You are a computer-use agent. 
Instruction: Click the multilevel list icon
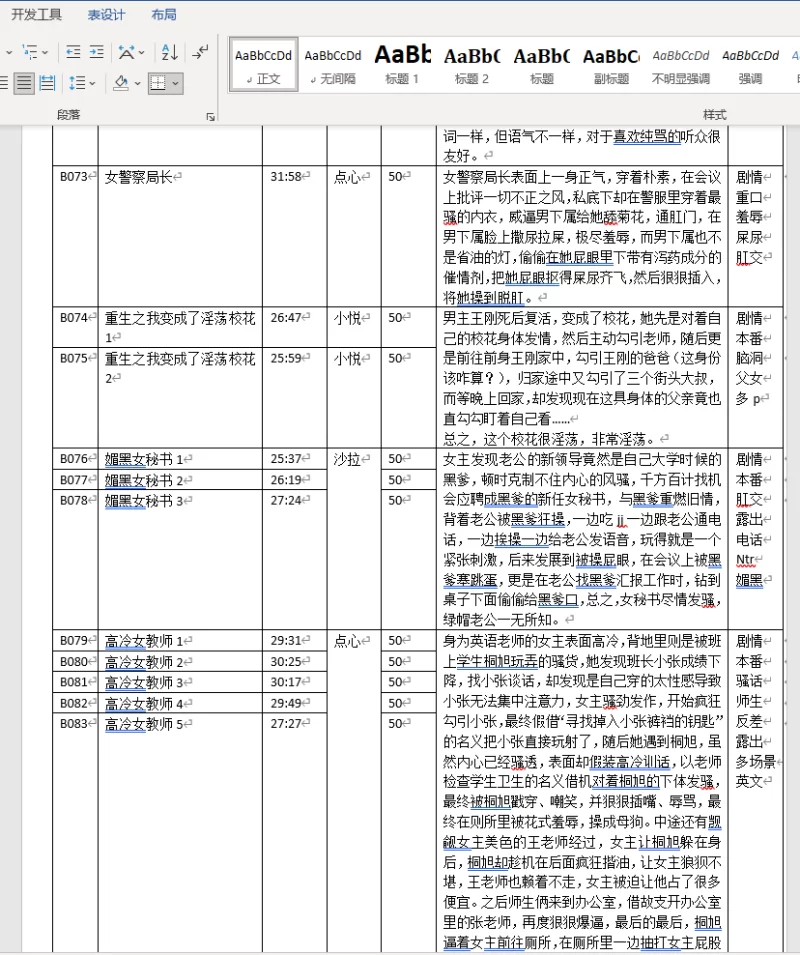click(29, 52)
